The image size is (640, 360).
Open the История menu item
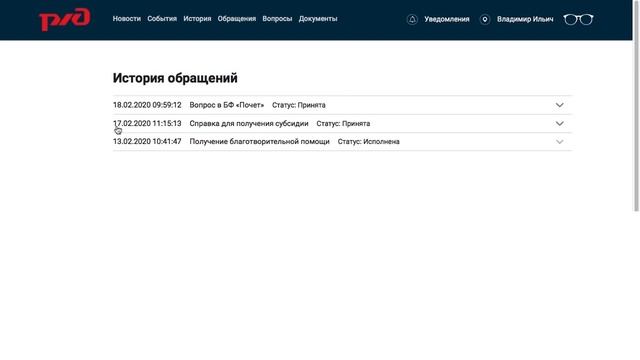(x=197, y=19)
